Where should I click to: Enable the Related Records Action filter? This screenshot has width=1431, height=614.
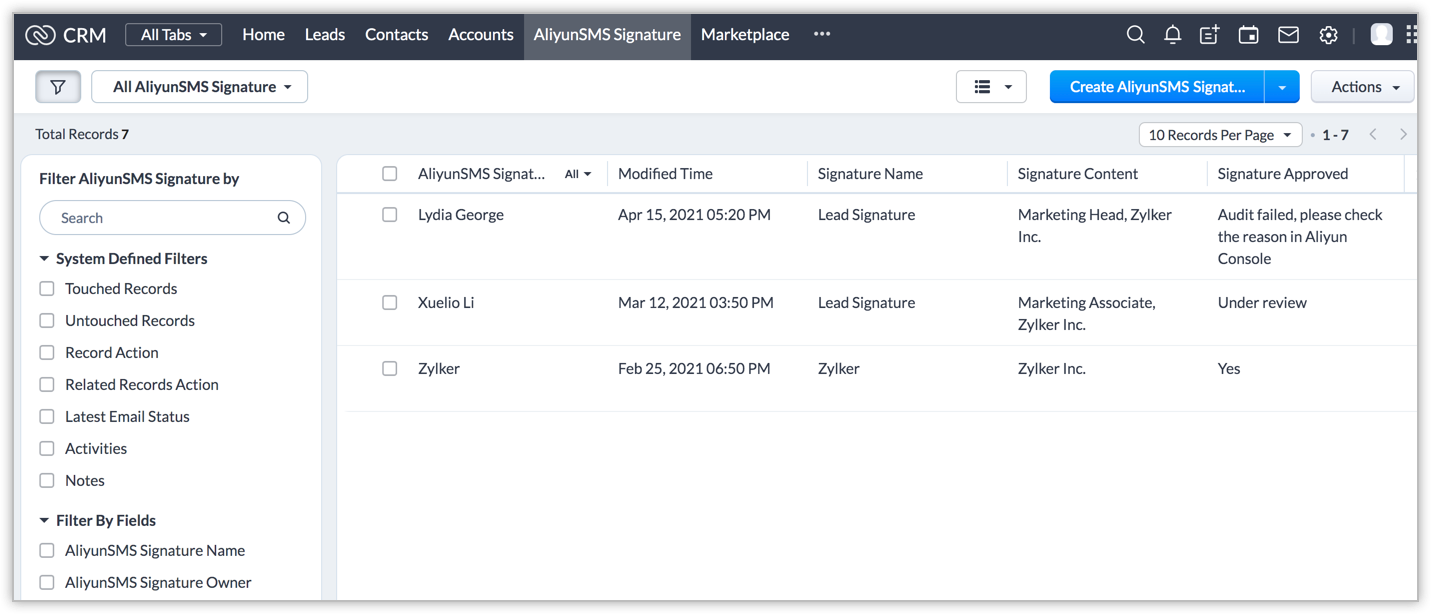tap(47, 385)
